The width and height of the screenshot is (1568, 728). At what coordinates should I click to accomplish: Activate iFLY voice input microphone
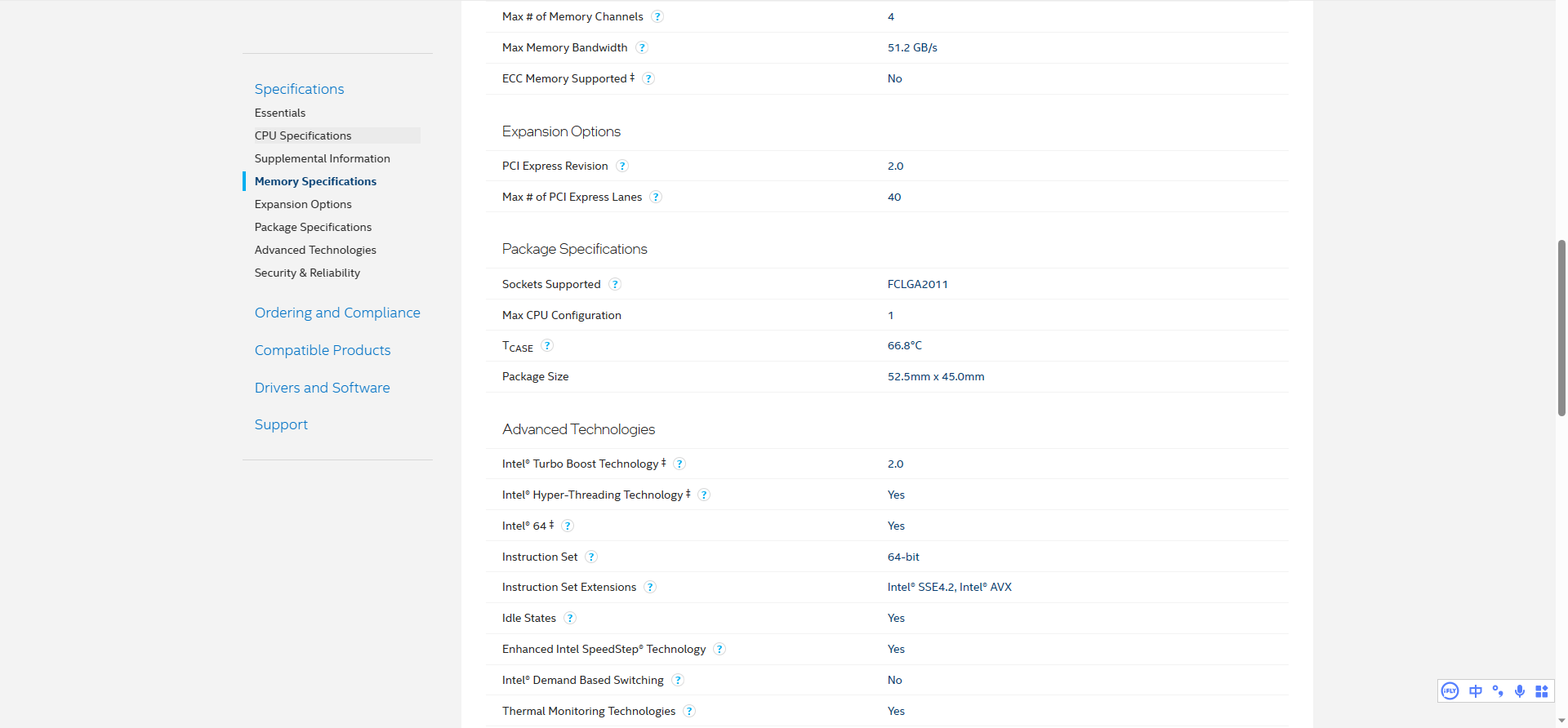click(x=1520, y=691)
